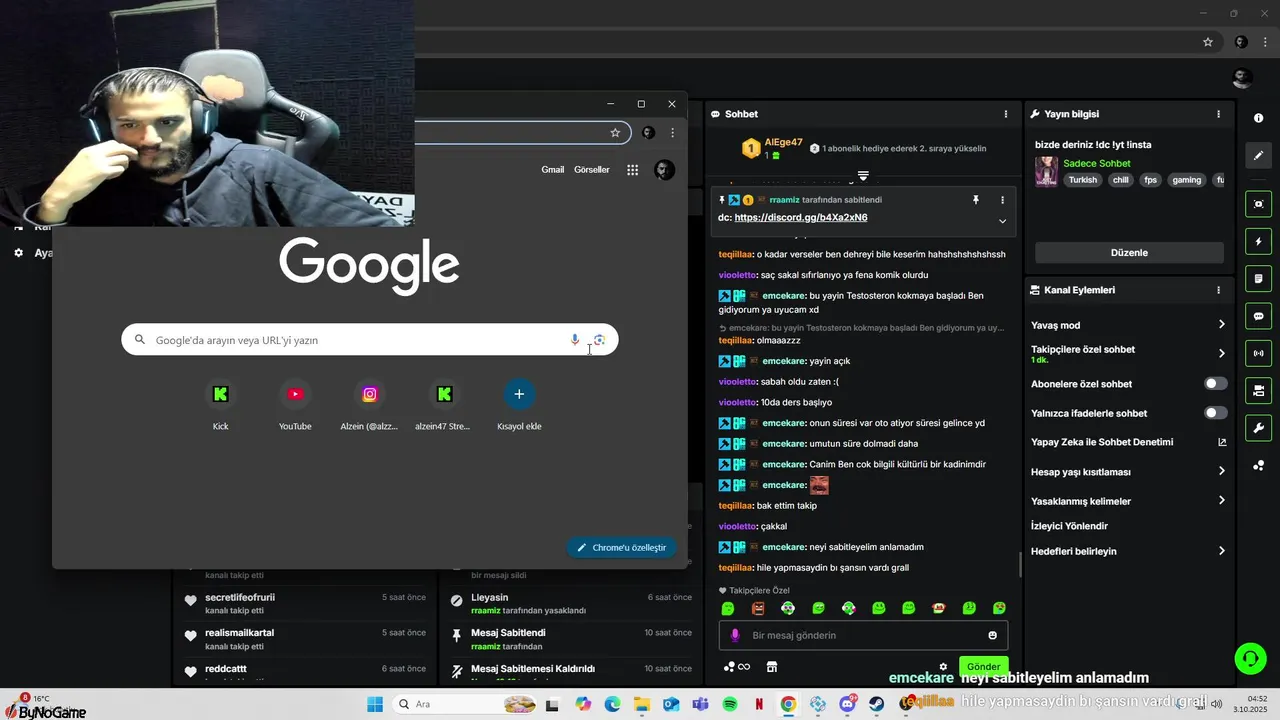Viewport: 1280px width, 720px height.
Task: Expand Yavaş mod settings
Action: click(1221, 325)
